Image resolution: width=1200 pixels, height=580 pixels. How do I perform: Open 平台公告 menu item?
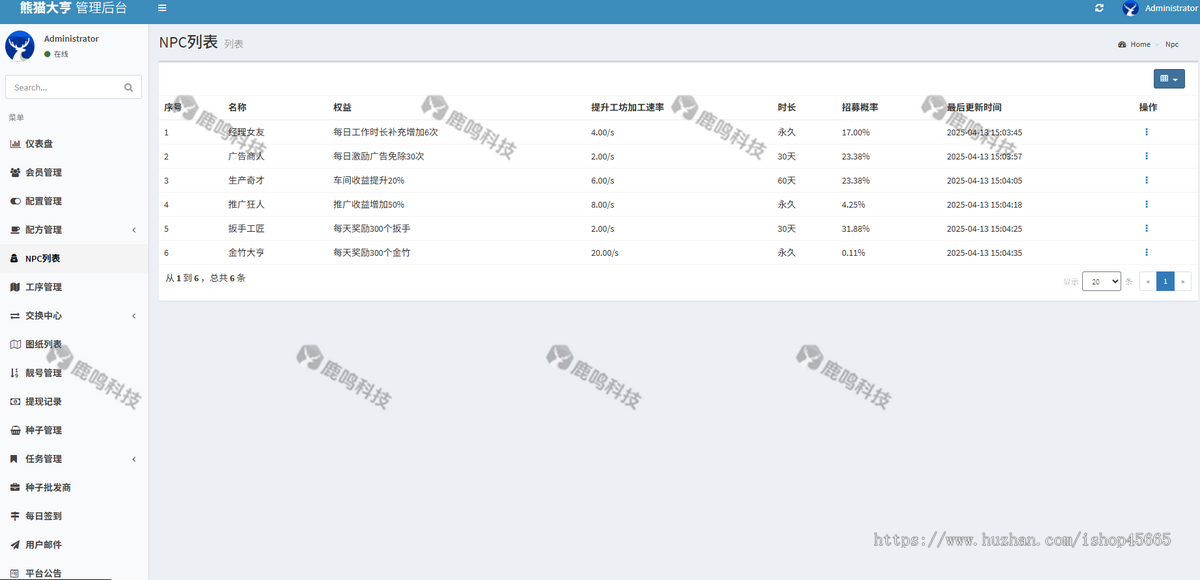pyautogui.click(x=74, y=573)
